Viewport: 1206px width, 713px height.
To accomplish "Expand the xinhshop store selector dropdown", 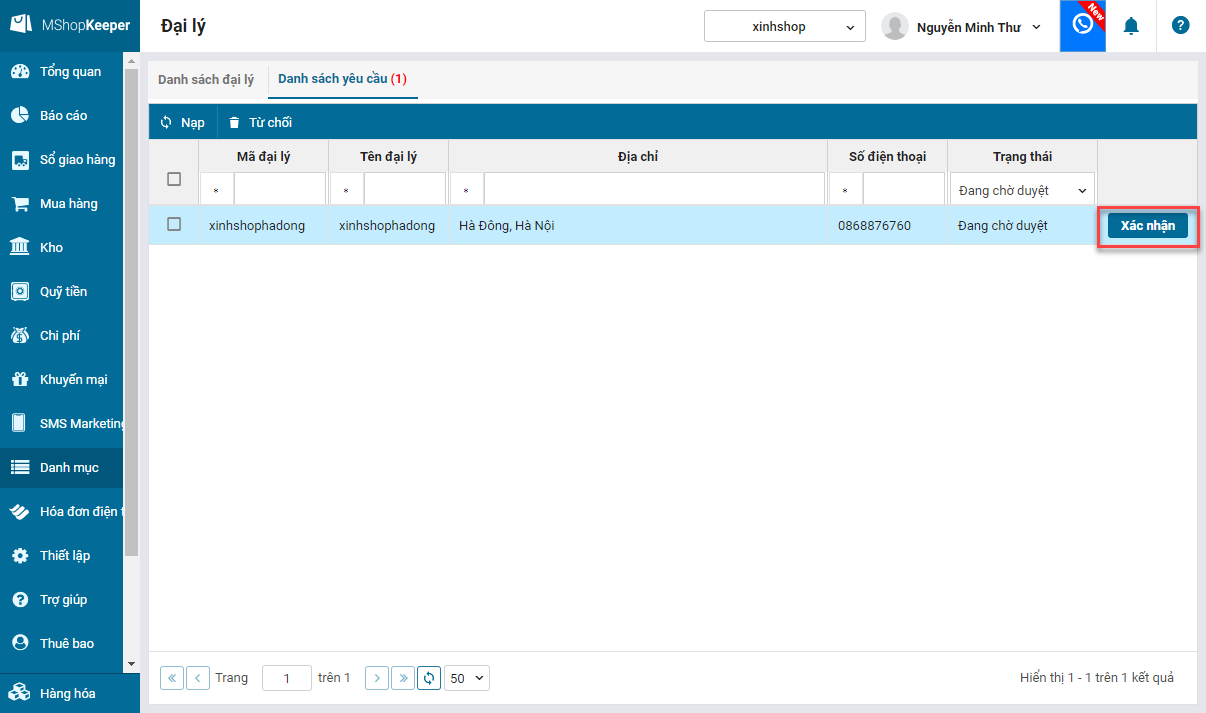I will pos(785,27).
